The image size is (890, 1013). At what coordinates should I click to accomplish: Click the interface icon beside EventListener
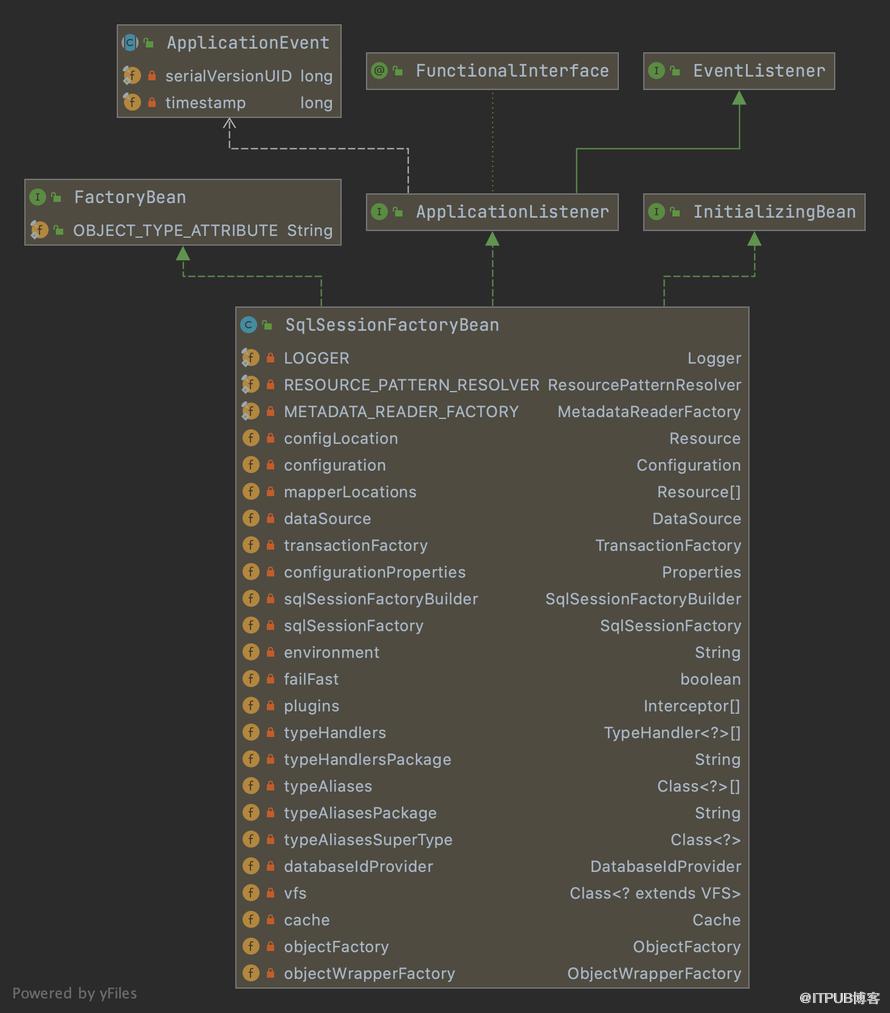[x=656, y=70]
